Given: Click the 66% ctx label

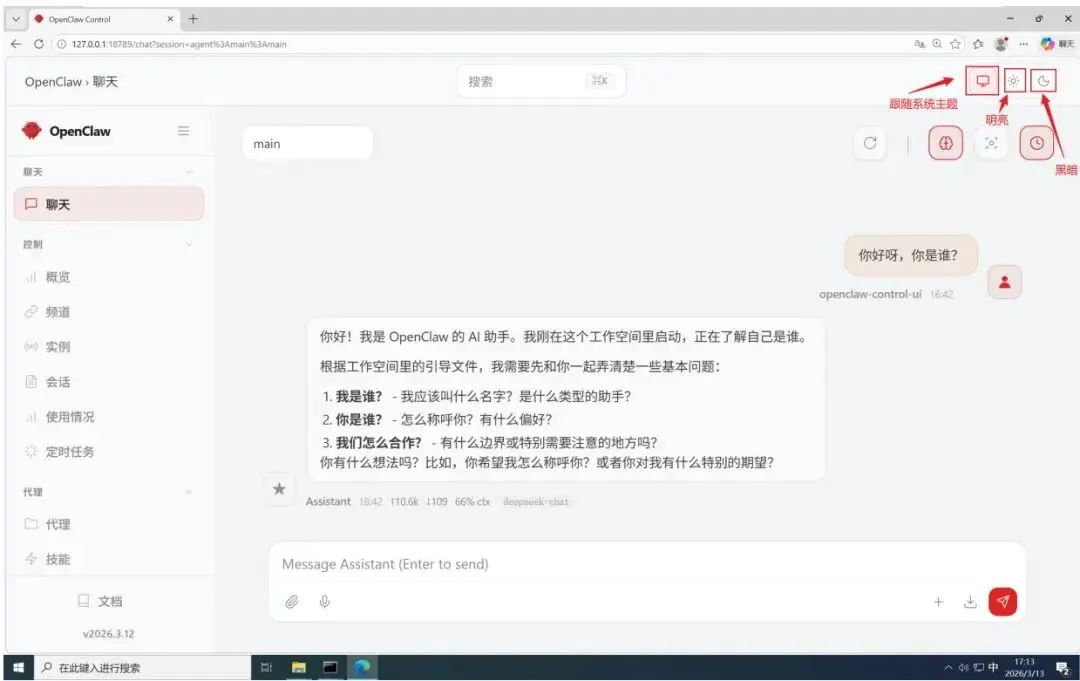Looking at the screenshot, I should [472, 501].
